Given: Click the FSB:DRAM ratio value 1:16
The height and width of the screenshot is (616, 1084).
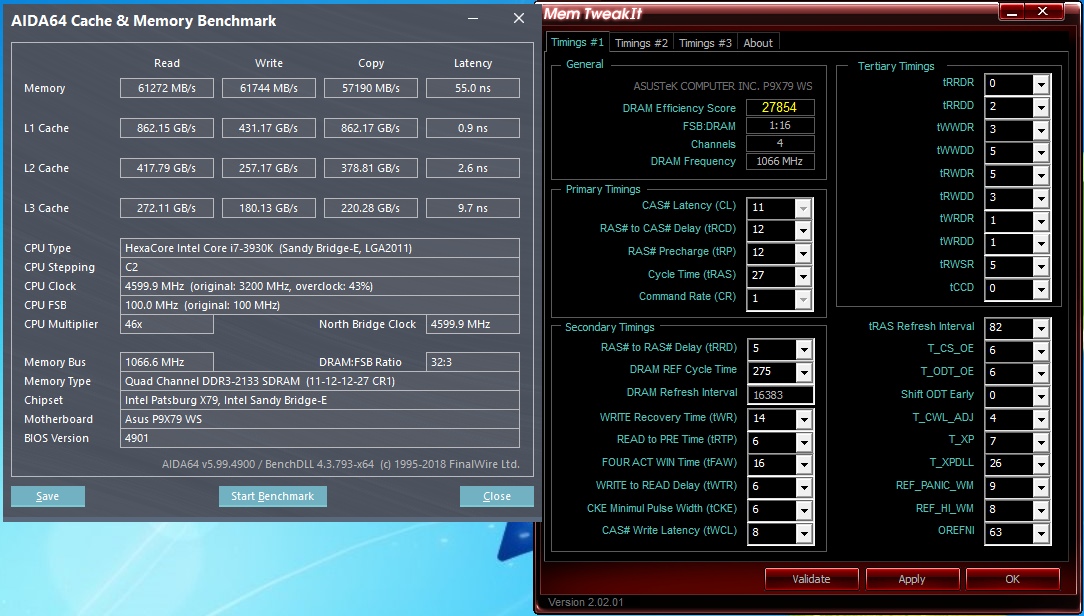Looking at the screenshot, I should click(780, 126).
